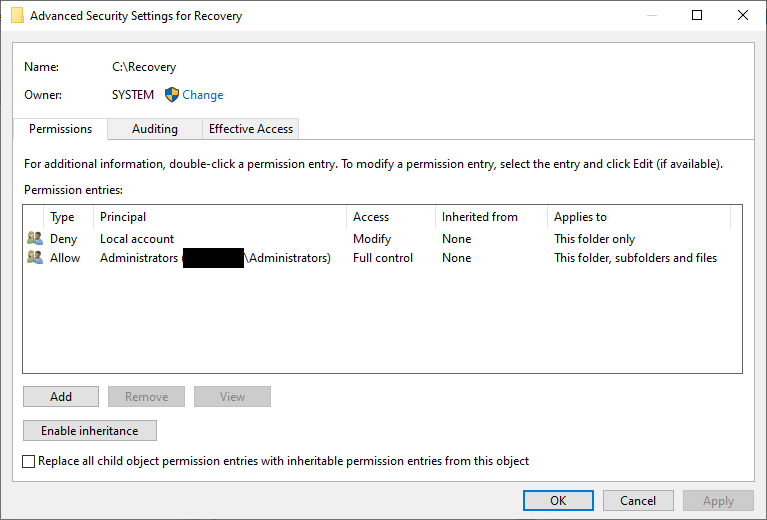Confirm with the OK button
Screen dimensions: 767x520
(x=558, y=500)
